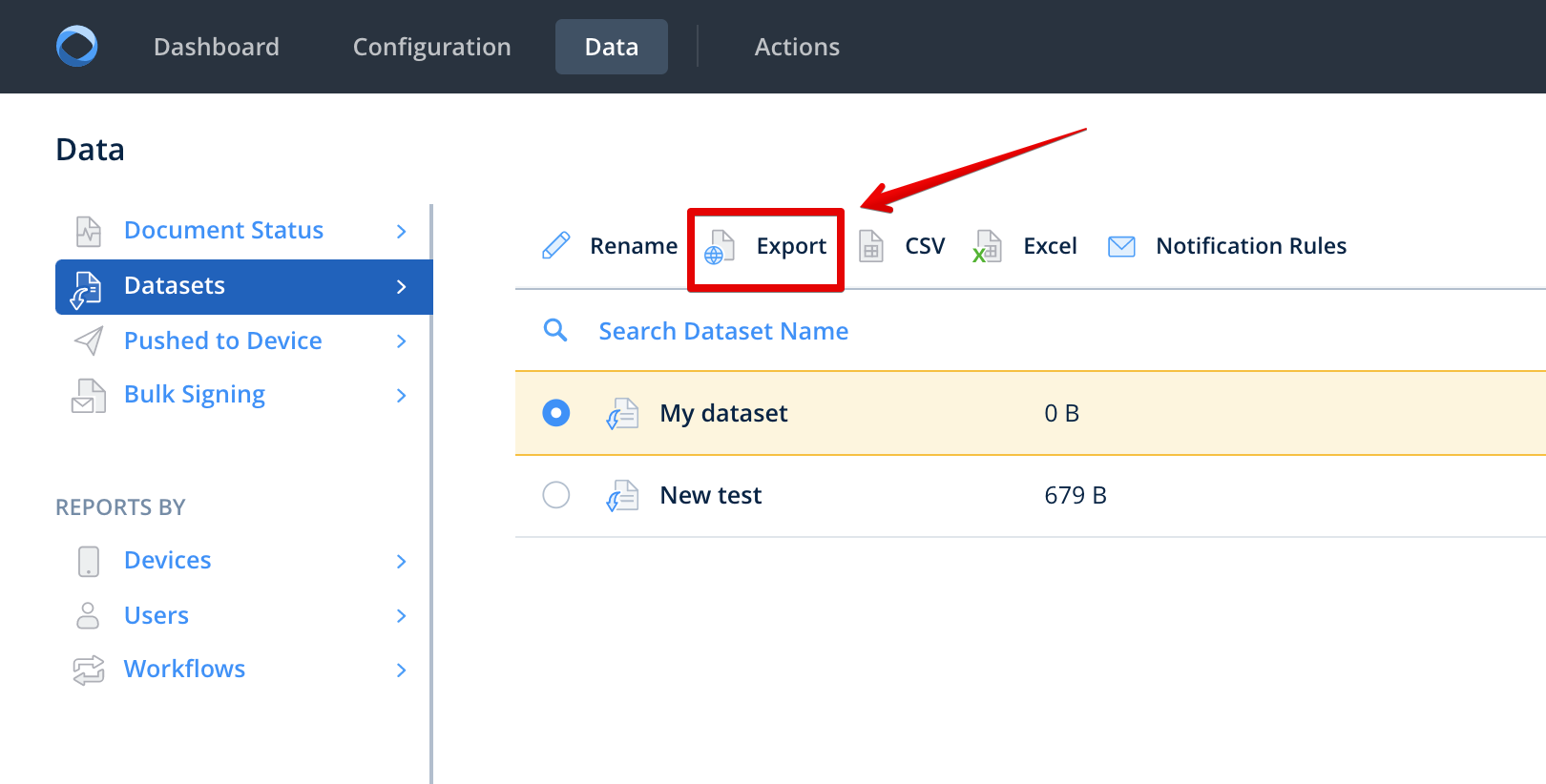This screenshot has width=1546, height=784.
Task: Click the search magnifier icon
Action: [x=555, y=331]
